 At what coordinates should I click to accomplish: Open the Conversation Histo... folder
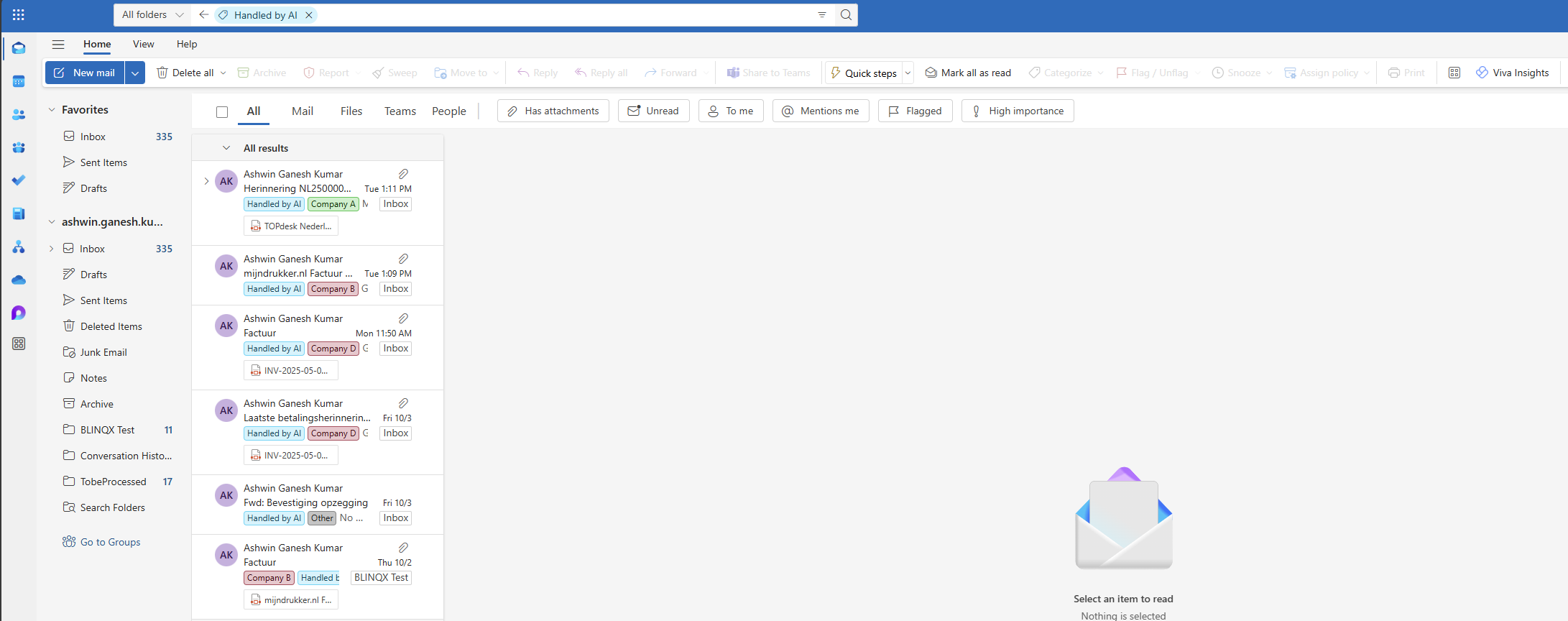112,456
